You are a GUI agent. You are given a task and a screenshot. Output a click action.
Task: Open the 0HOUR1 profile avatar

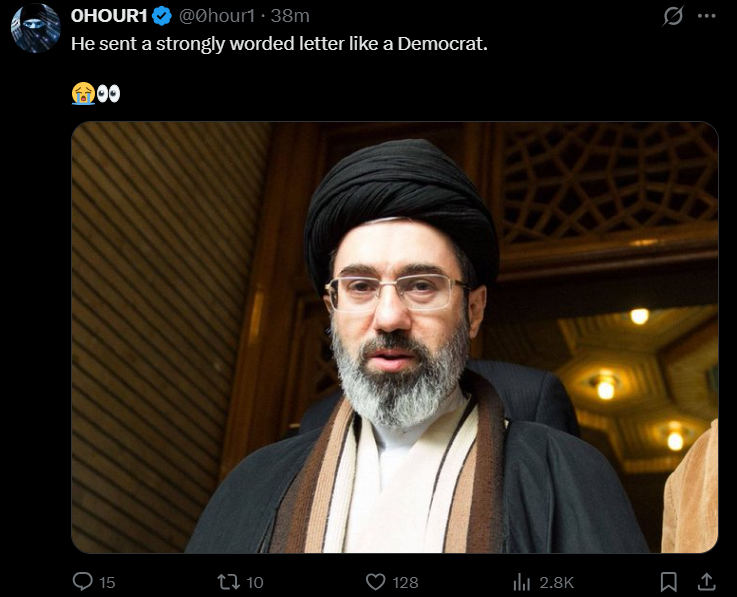(36, 28)
